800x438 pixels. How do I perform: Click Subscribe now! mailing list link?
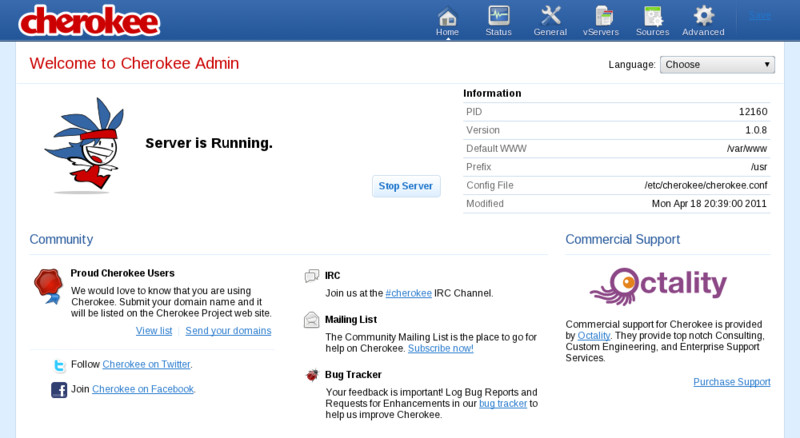pyautogui.click(x=441, y=348)
